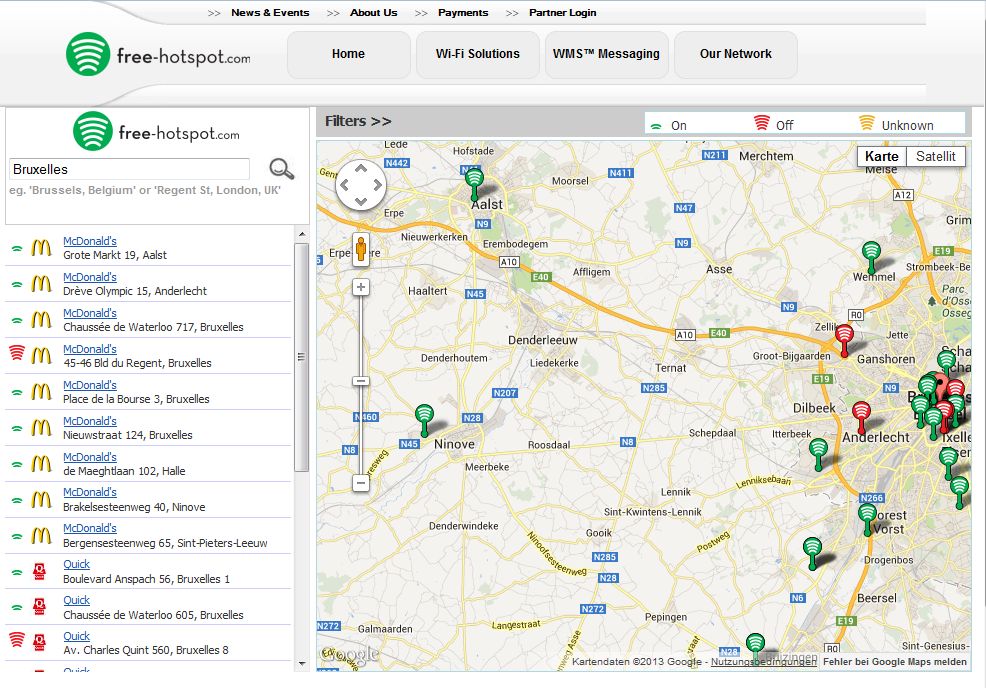986x688 pixels.
Task: Select the green hotspot marker below Itterbeek
Action: click(x=818, y=454)
